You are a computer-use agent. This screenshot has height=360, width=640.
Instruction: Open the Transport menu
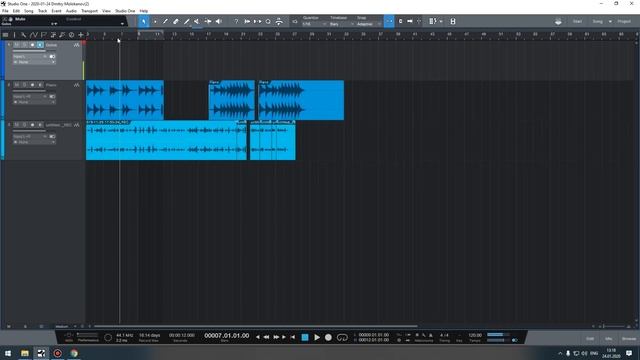[89, 11]
